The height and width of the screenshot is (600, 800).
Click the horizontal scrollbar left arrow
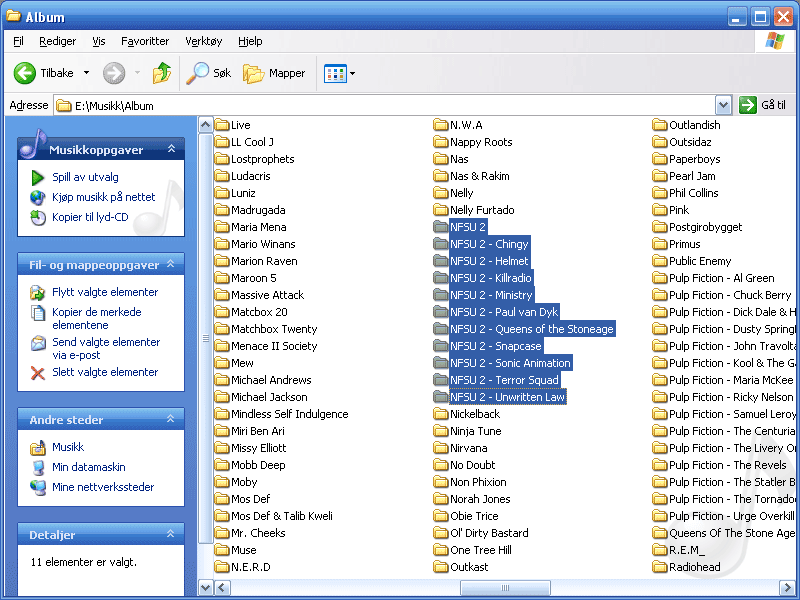click(x=221, y=588)
